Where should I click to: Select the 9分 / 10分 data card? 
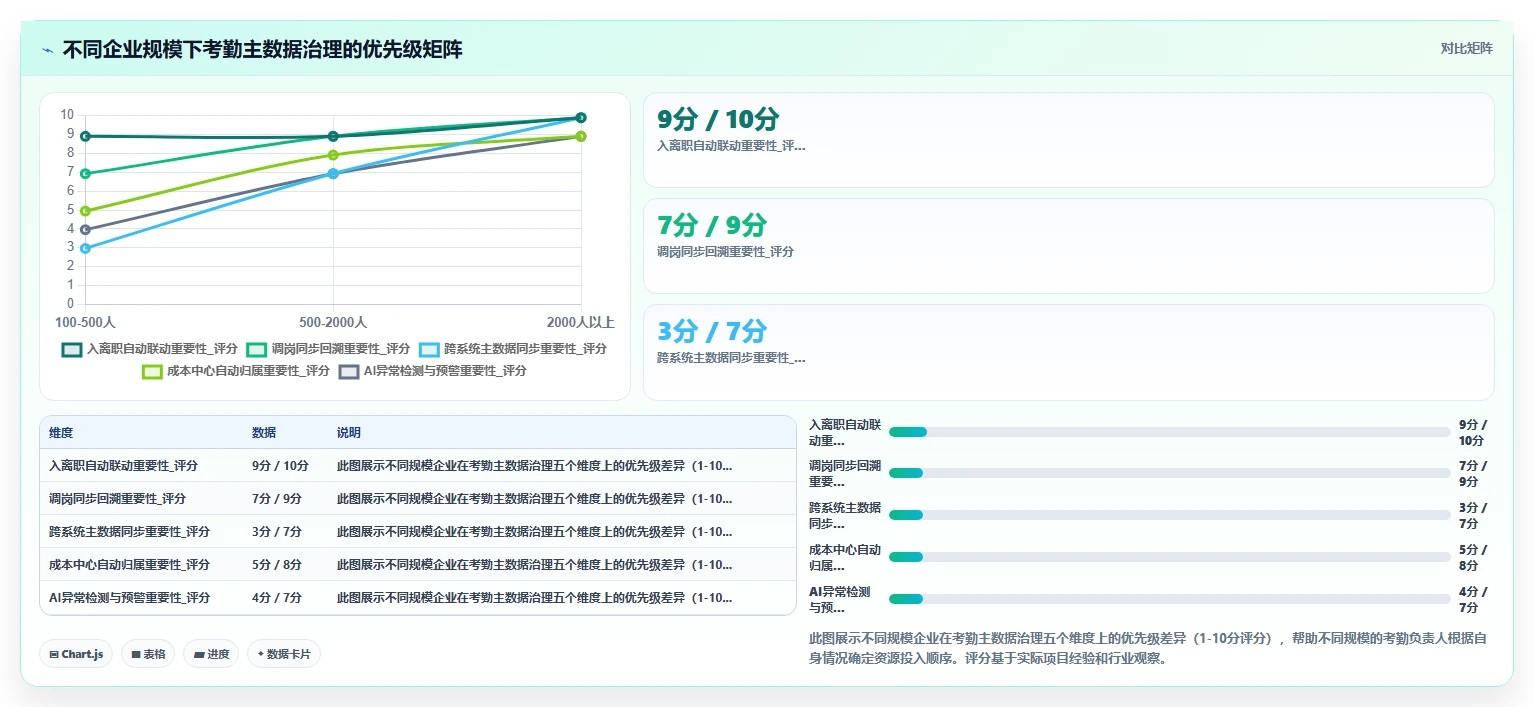[1068, 140]
